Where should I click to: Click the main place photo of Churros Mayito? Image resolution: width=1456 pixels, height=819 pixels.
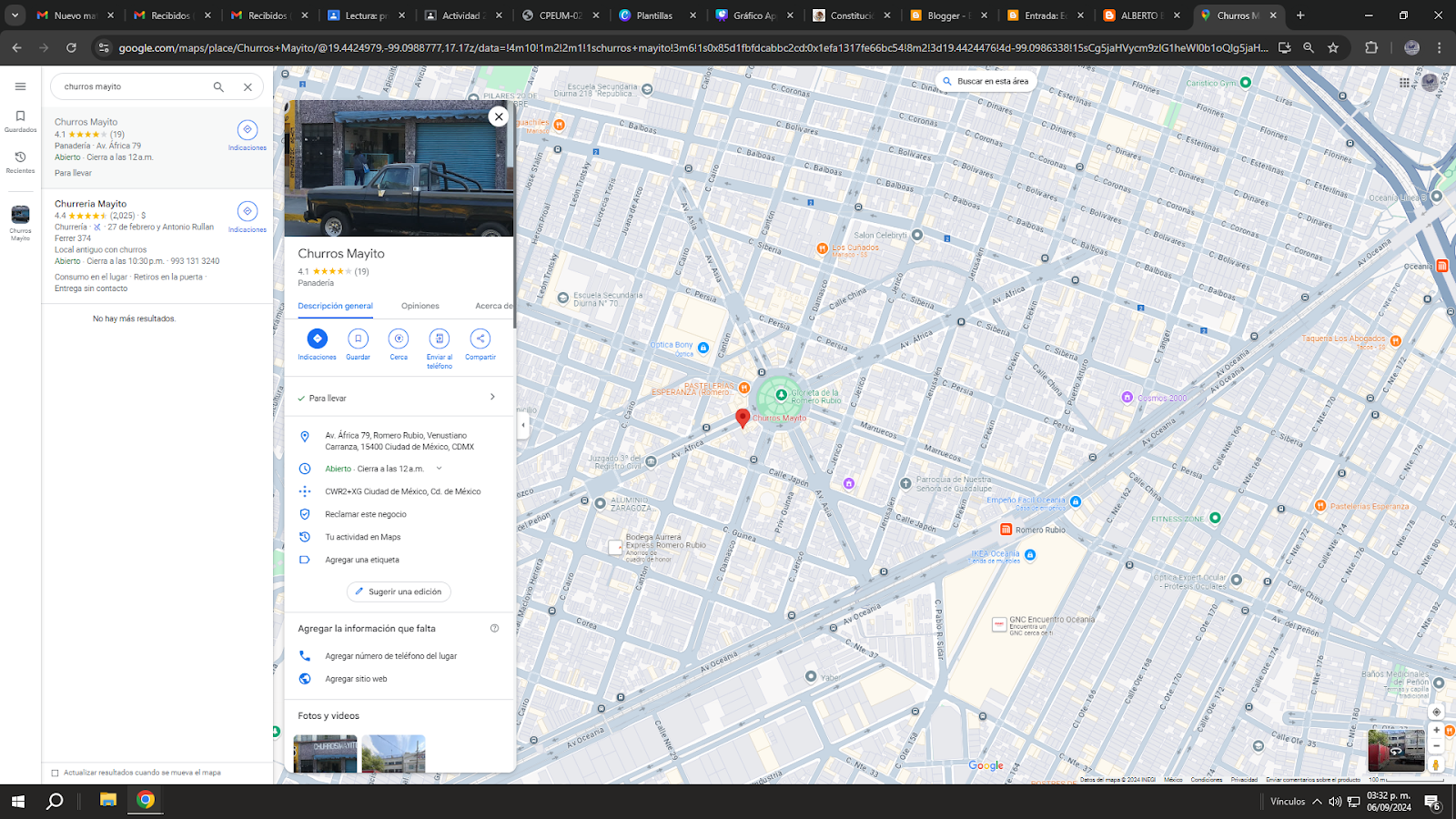coord(399,168)
